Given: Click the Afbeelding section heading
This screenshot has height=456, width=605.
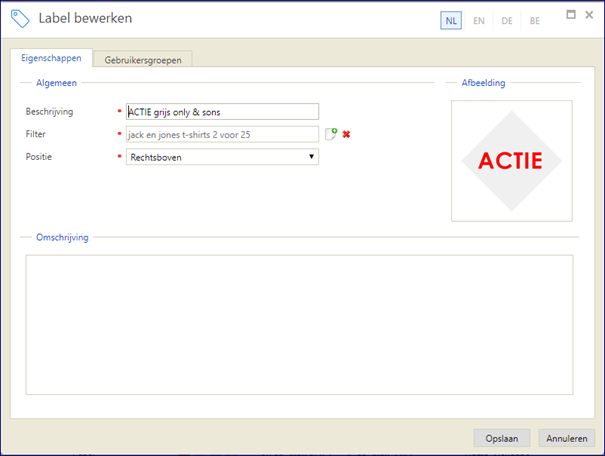Looking at the screenshot, I should click(x=483, y=83).
